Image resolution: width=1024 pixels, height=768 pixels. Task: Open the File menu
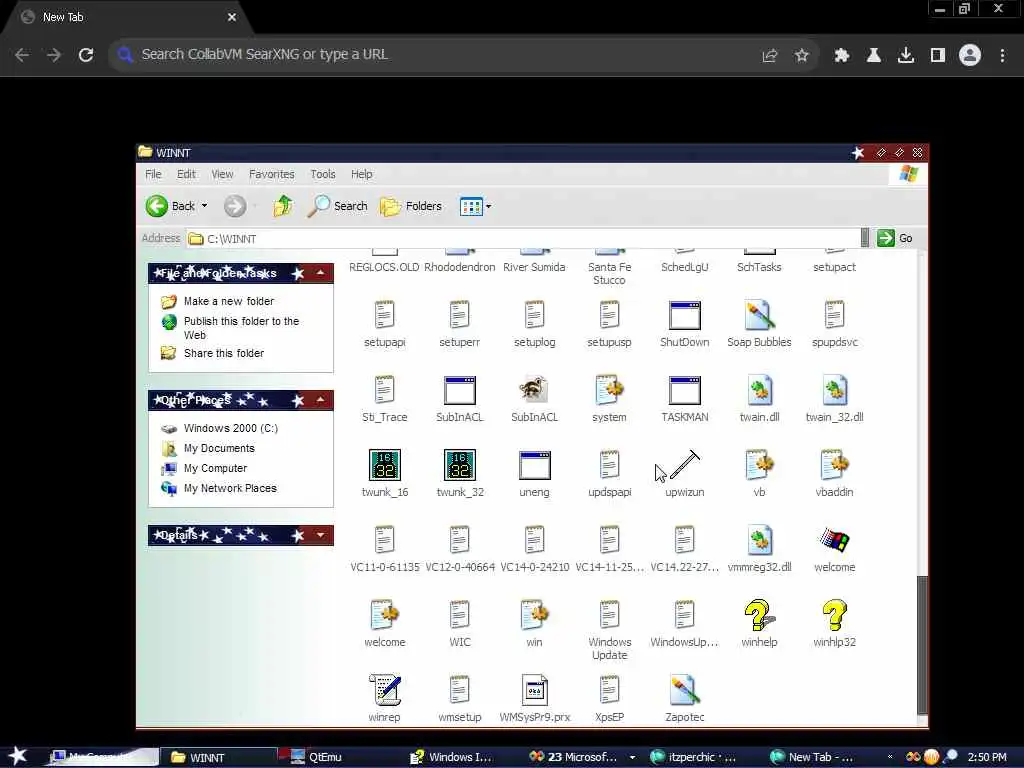pos(153,174)
